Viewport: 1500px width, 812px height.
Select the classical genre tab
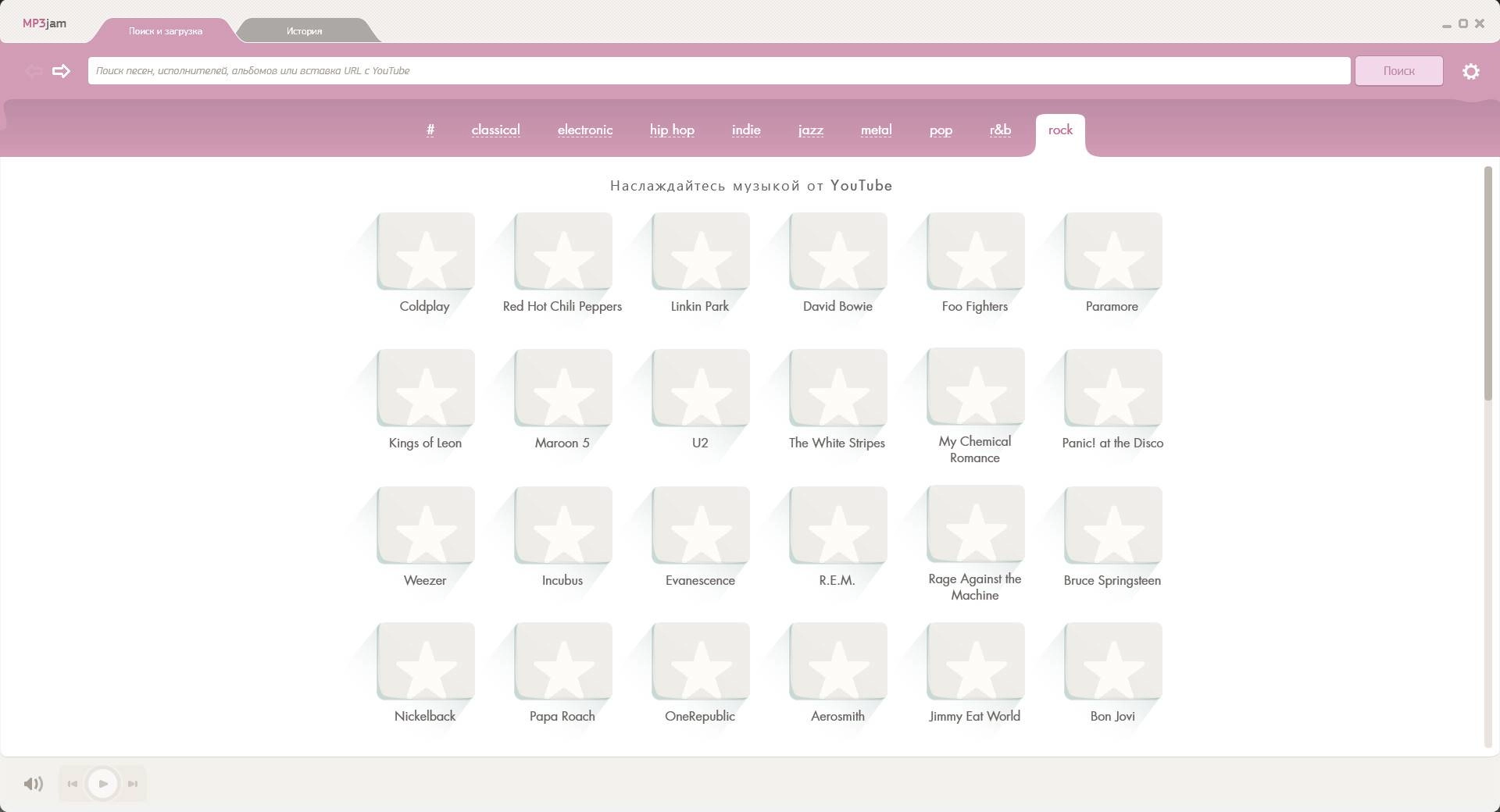(496, 130)
